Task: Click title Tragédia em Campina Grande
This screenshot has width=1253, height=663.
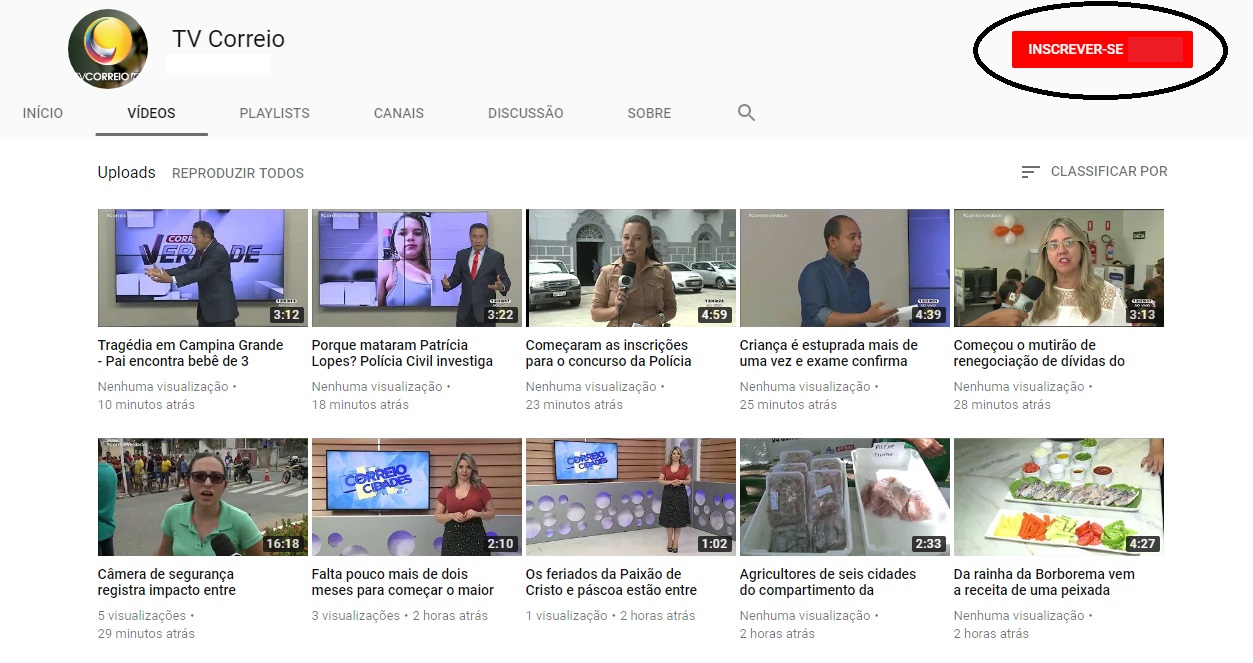Action: tap(191, 353)
